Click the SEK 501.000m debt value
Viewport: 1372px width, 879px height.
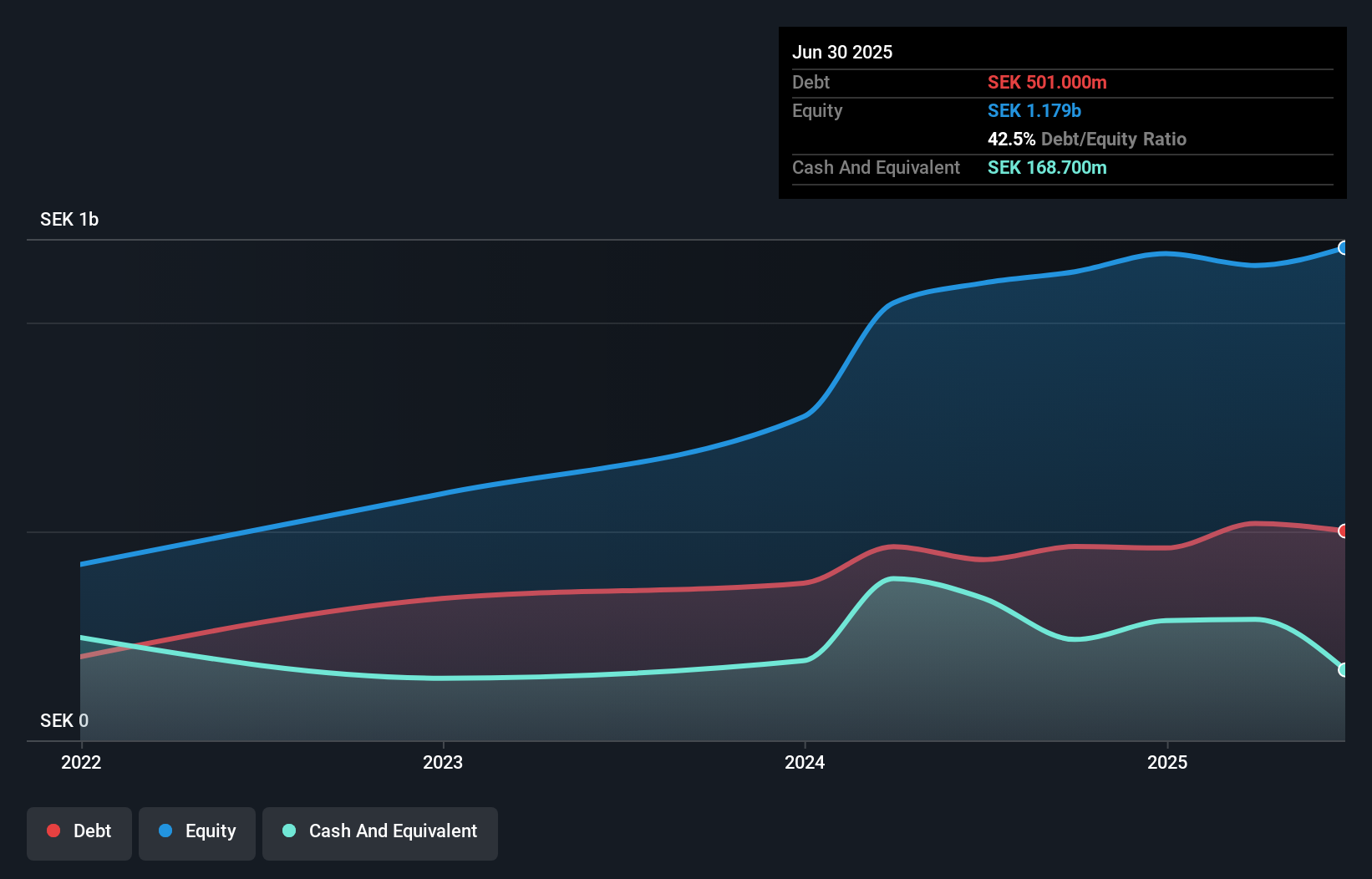pyautogui.click(x=1047, y=82)
